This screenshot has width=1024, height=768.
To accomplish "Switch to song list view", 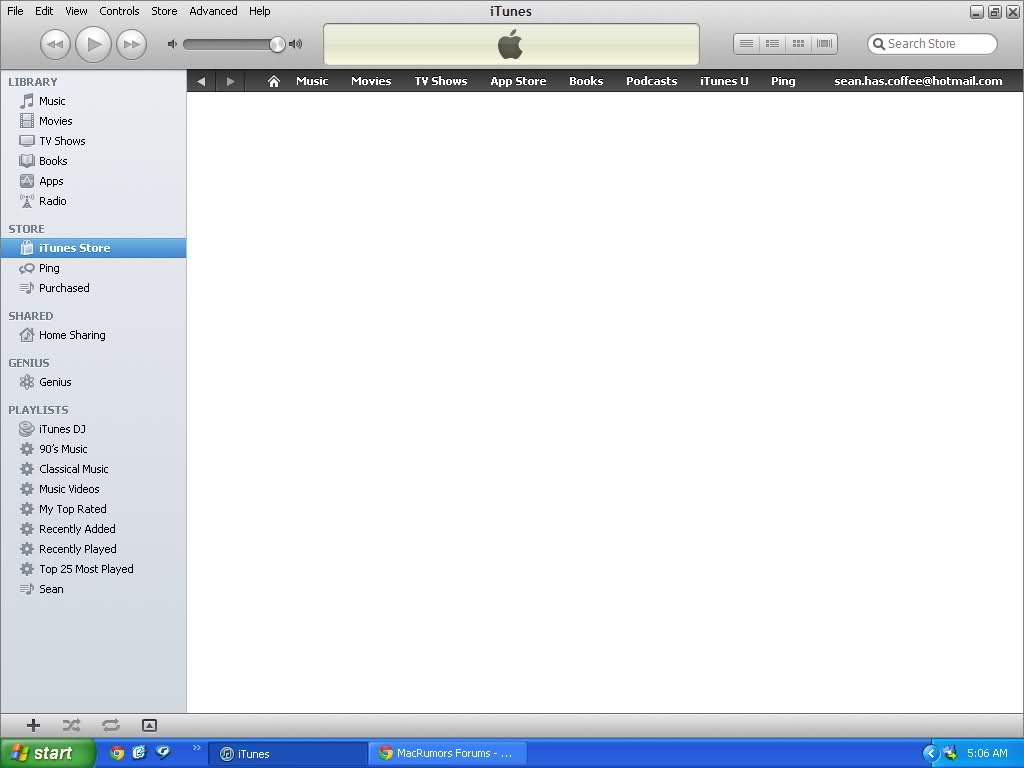I will [746, 44].
